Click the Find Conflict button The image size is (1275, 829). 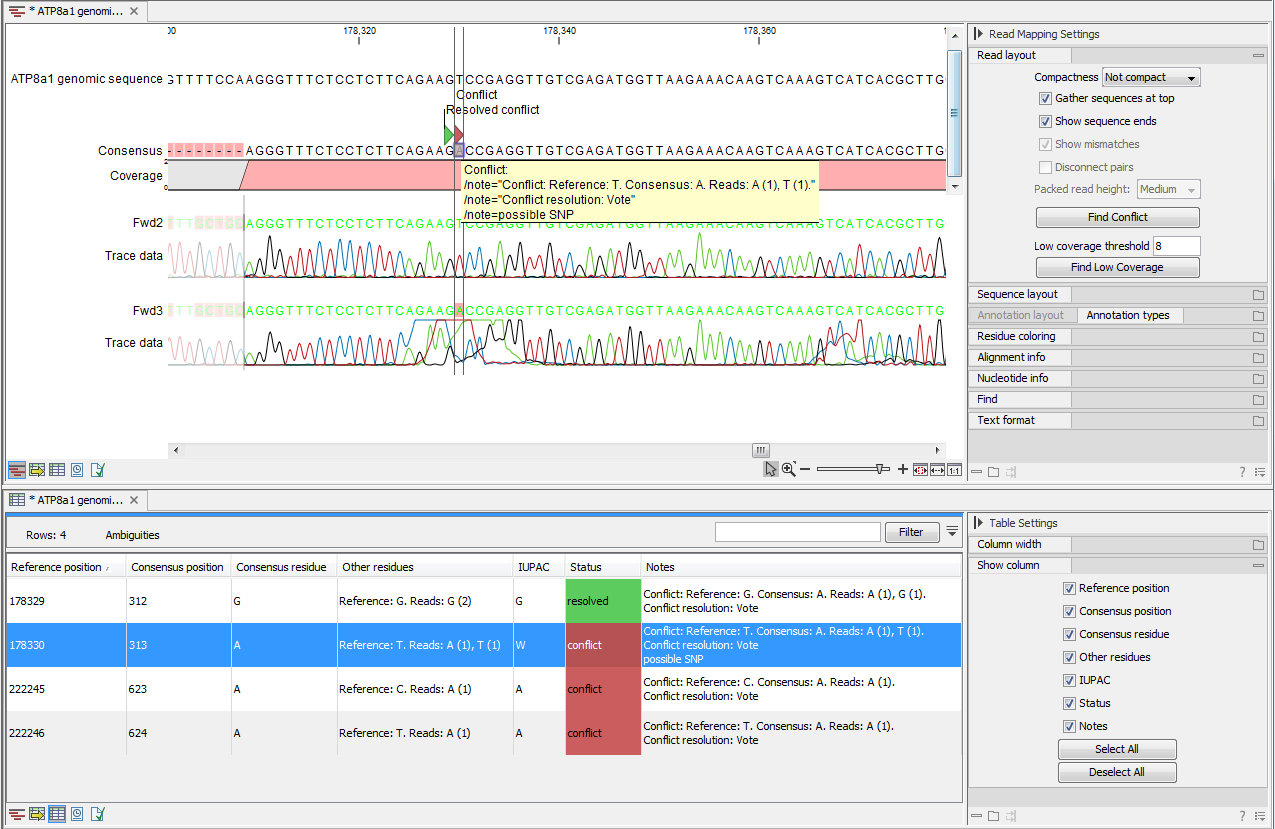point(1117,217)
